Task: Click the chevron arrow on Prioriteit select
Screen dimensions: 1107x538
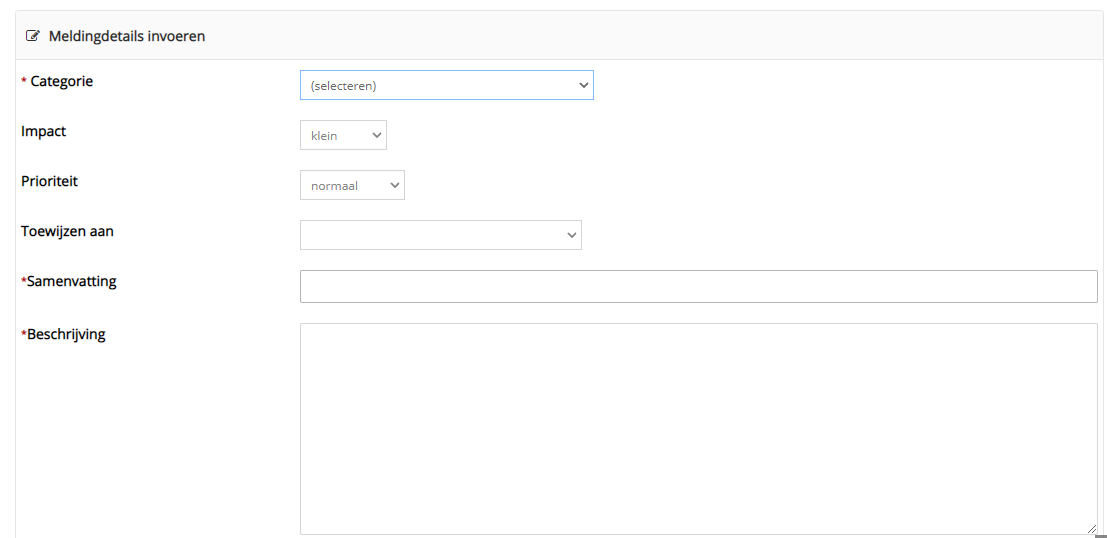Action: [x=394, y=185]
